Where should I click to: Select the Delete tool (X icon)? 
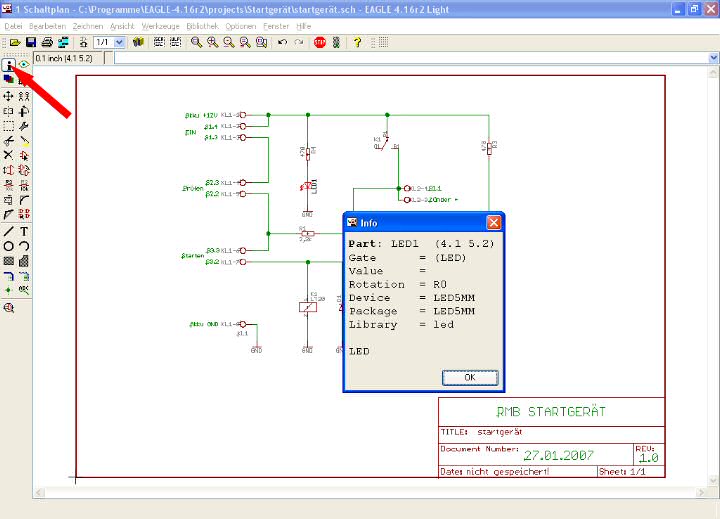[x=9, y=155]
